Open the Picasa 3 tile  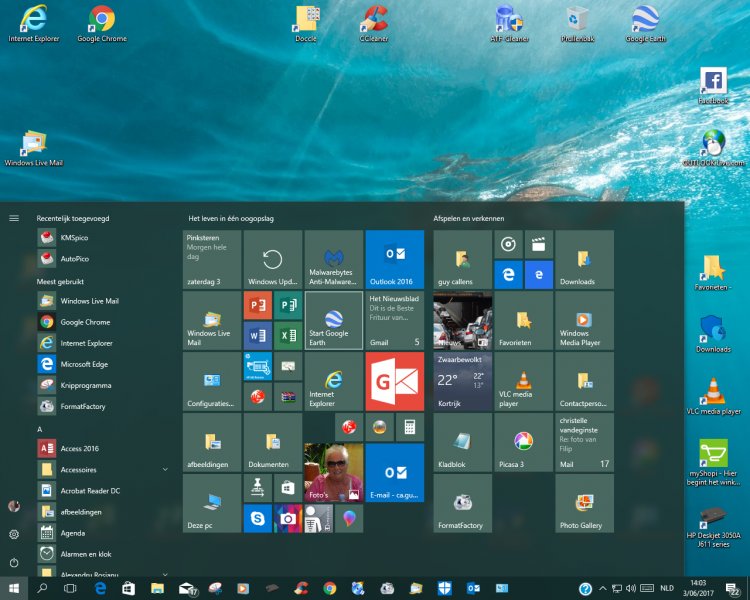click(524, 443)
